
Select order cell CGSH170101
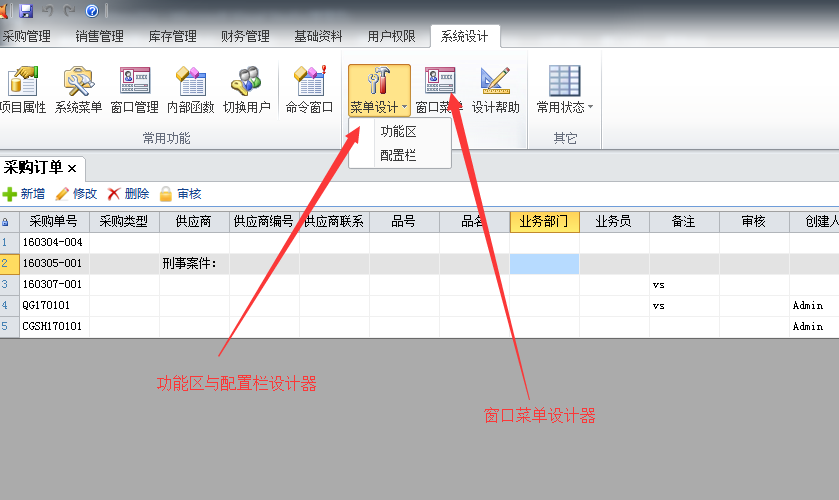tap(54, 326)
